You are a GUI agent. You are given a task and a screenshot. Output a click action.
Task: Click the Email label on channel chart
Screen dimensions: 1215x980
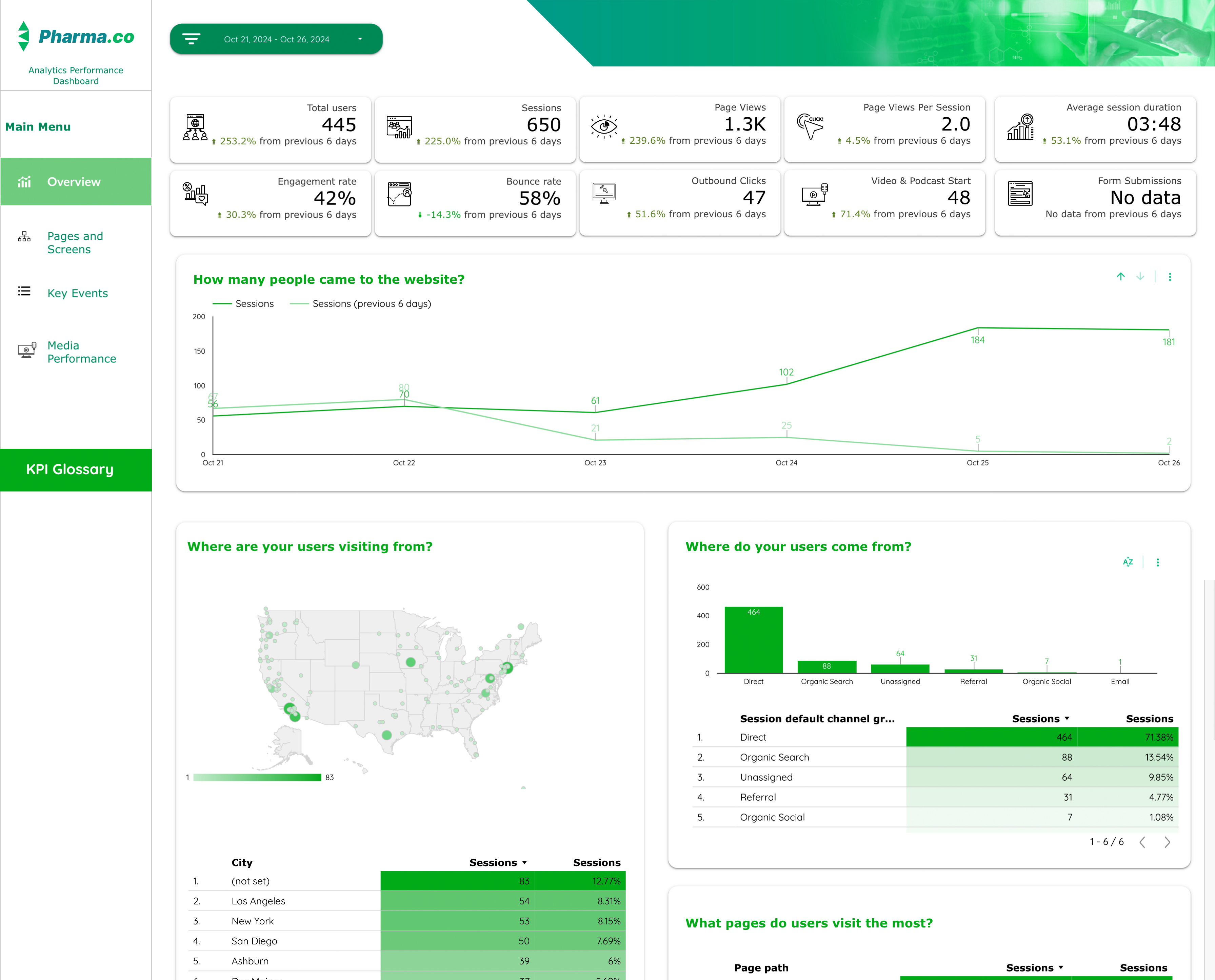[x=1120, y=681]
